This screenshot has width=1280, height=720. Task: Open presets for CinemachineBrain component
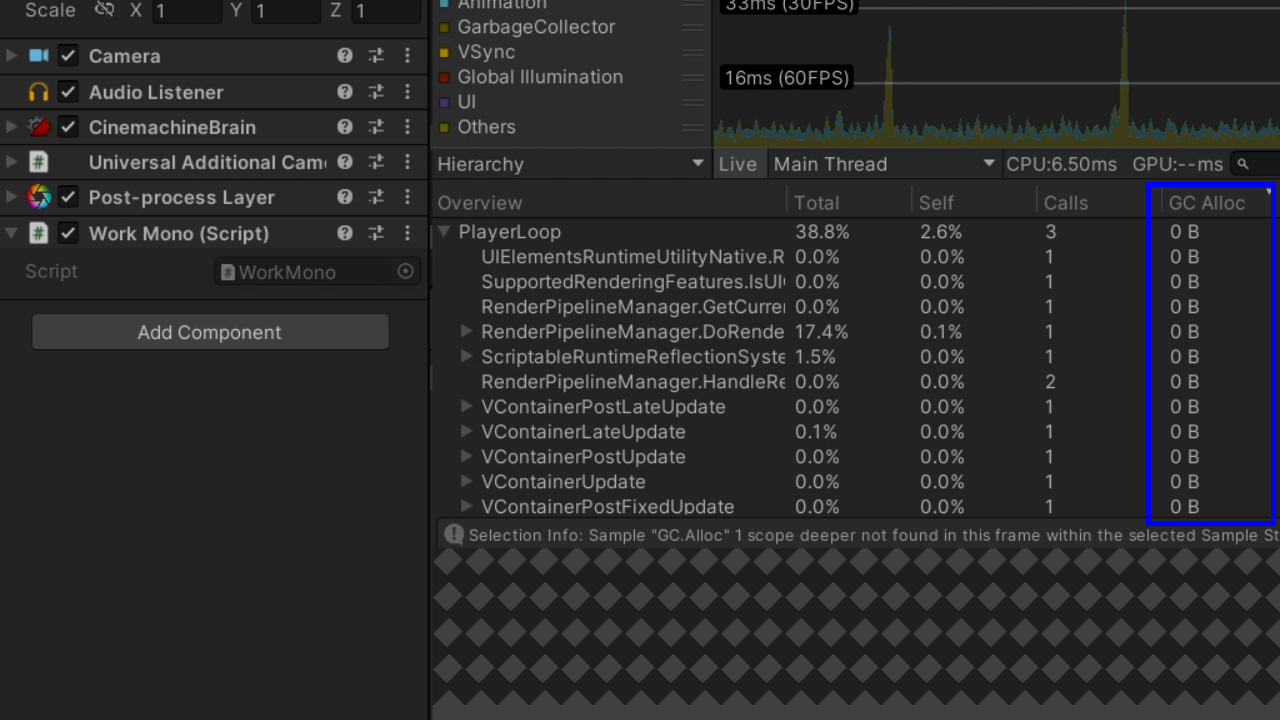click(x=376, y=127)
